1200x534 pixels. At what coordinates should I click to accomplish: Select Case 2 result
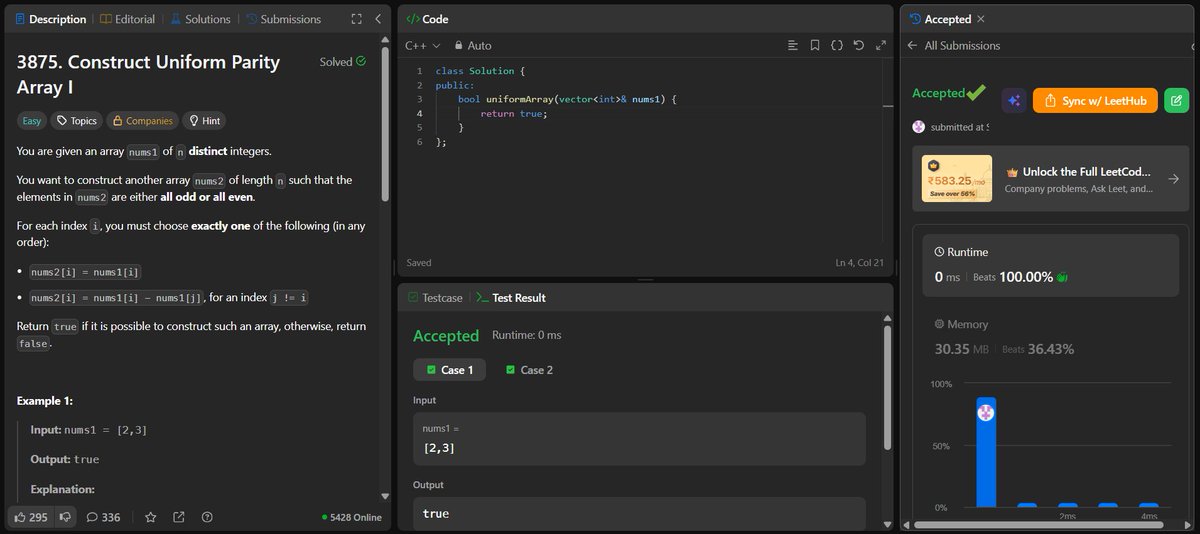(529, 370)
